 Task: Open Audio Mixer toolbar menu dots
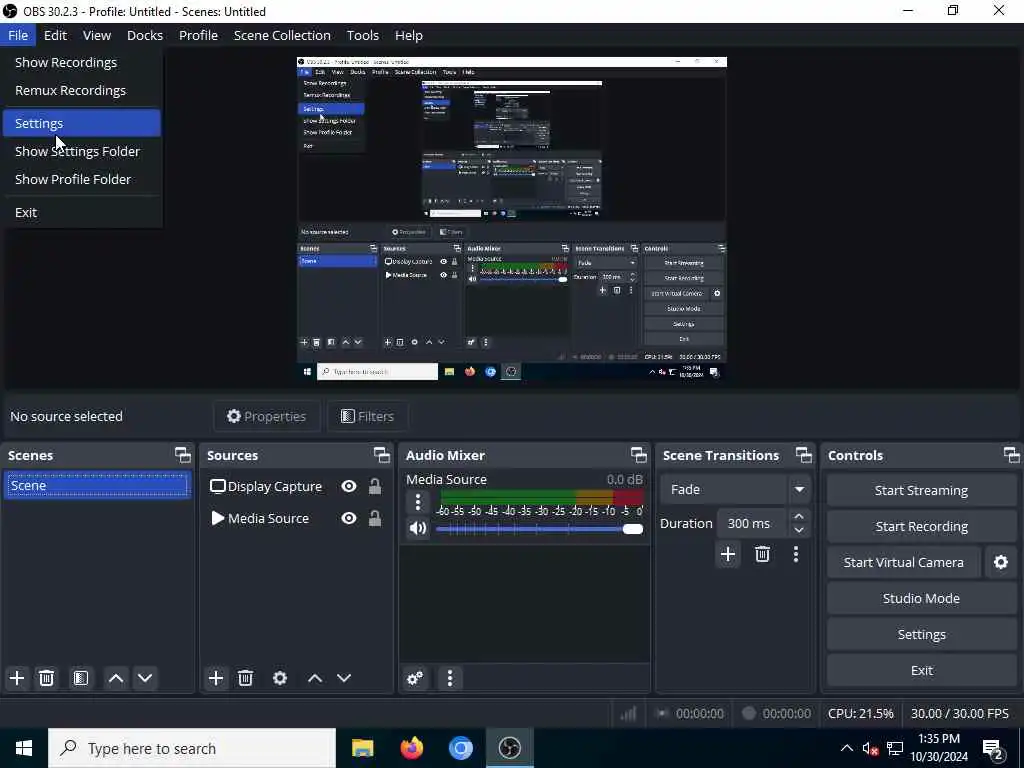[450, 678]
